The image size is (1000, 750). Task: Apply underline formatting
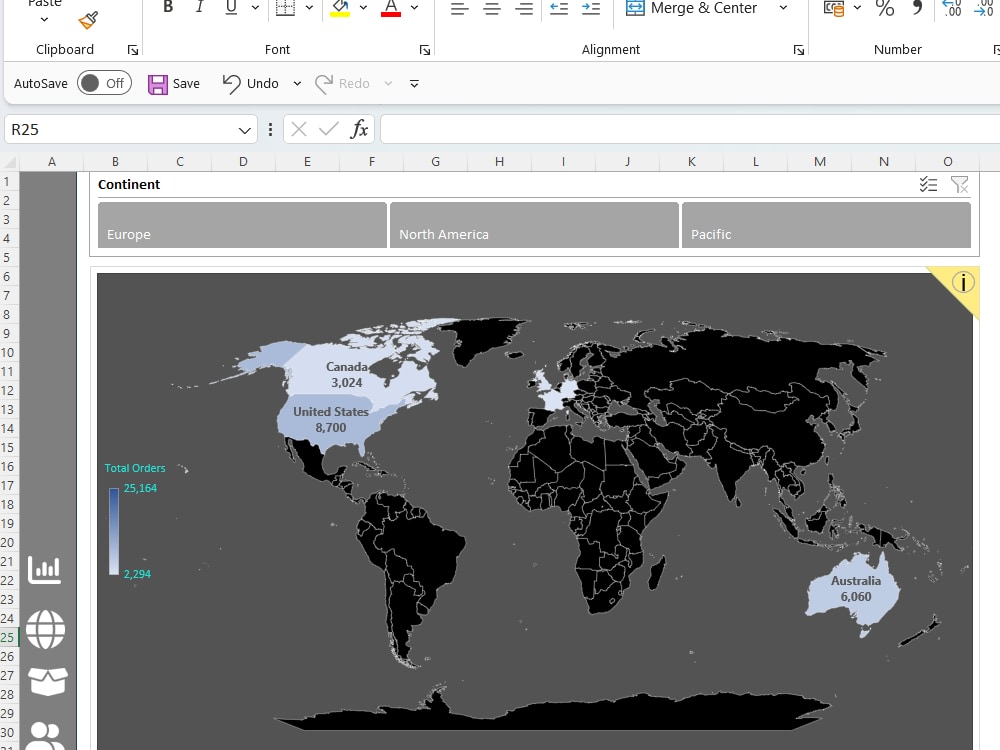231,7
